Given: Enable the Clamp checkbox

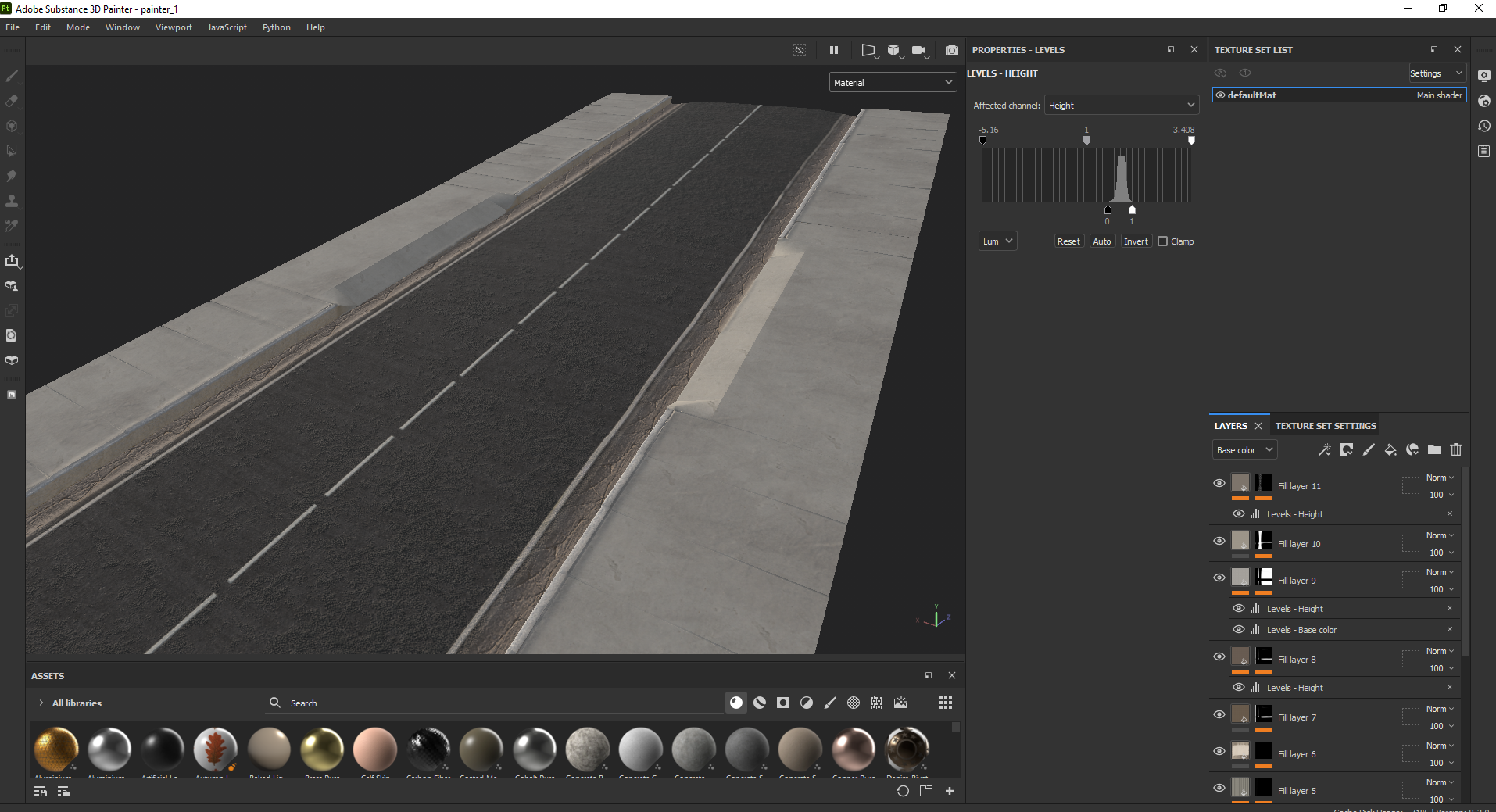Looking at the screenshot, I should point(1162,241).
